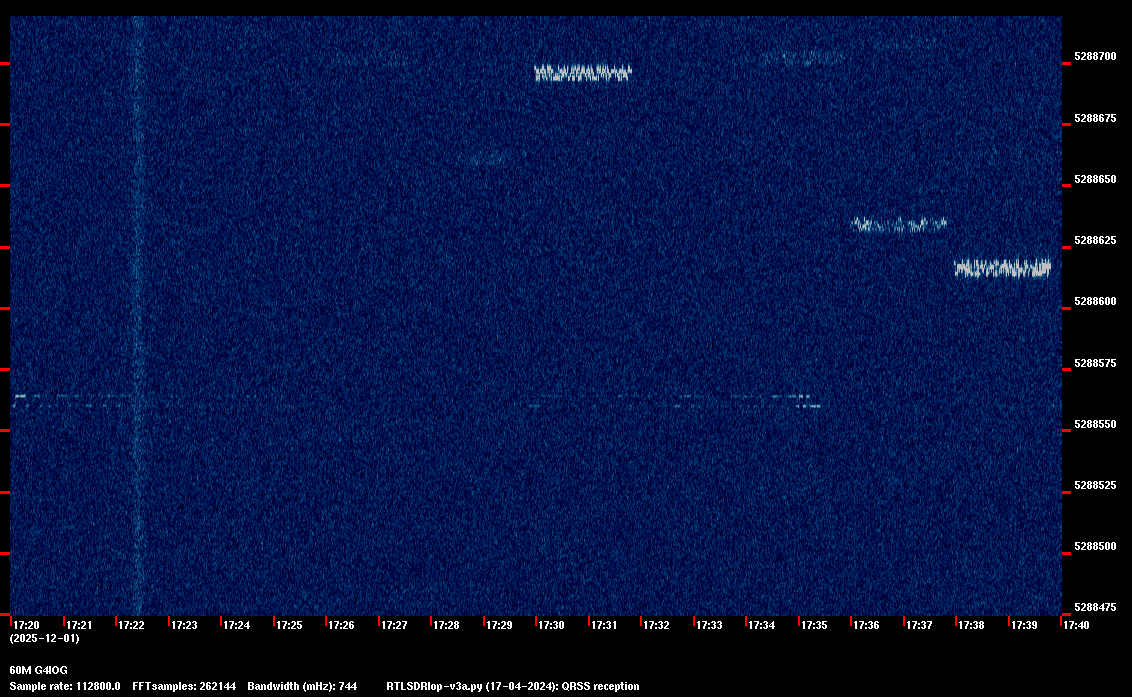Click the 5288500 frequency label
Screen dimensions: 1132x697
pos(1094,546)
